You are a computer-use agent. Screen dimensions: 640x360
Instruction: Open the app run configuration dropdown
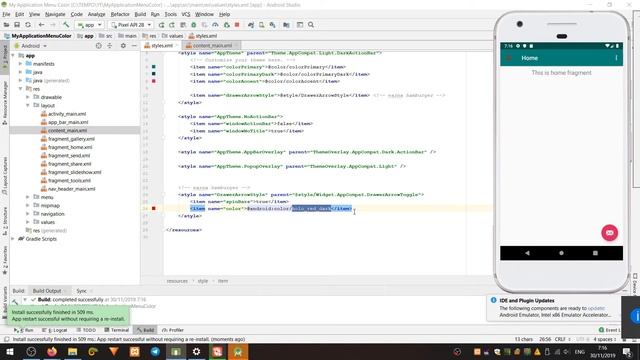click(89, 25)
